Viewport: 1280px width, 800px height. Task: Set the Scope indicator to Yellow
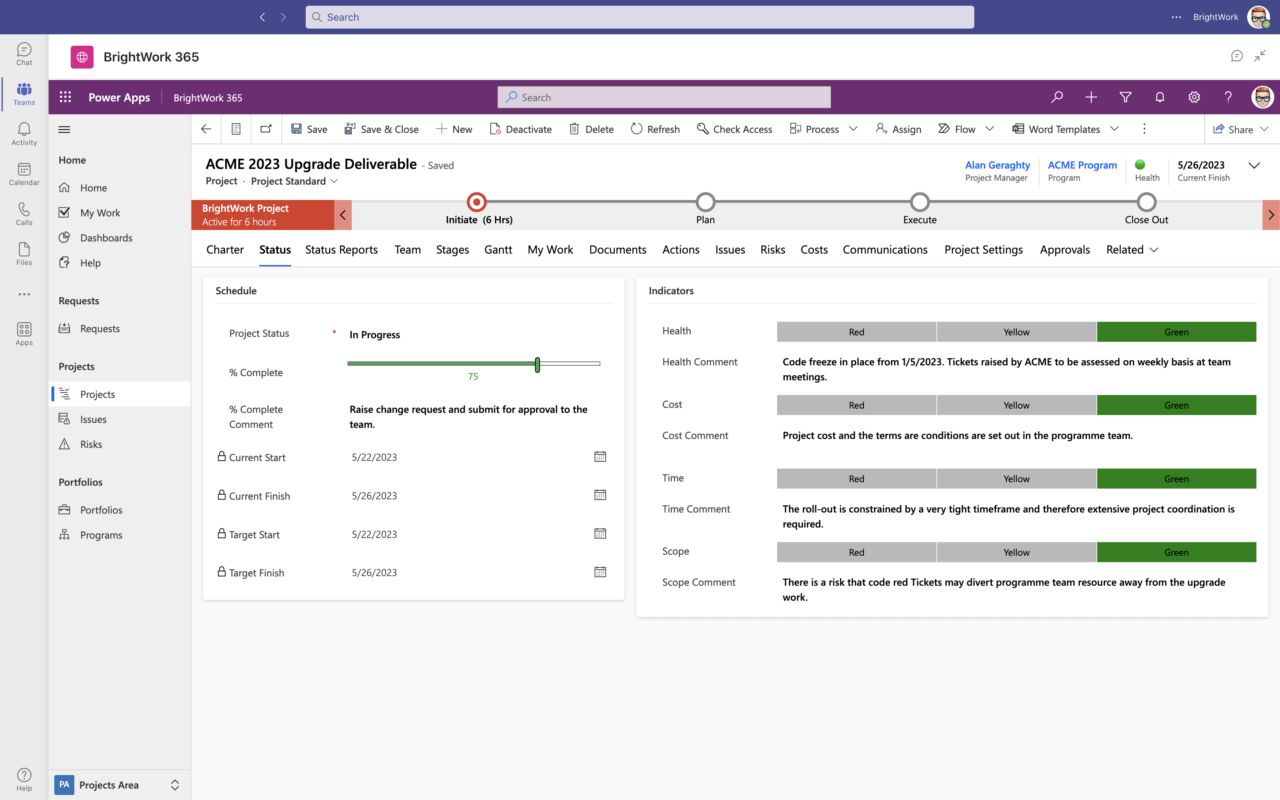coord(1016,551)
